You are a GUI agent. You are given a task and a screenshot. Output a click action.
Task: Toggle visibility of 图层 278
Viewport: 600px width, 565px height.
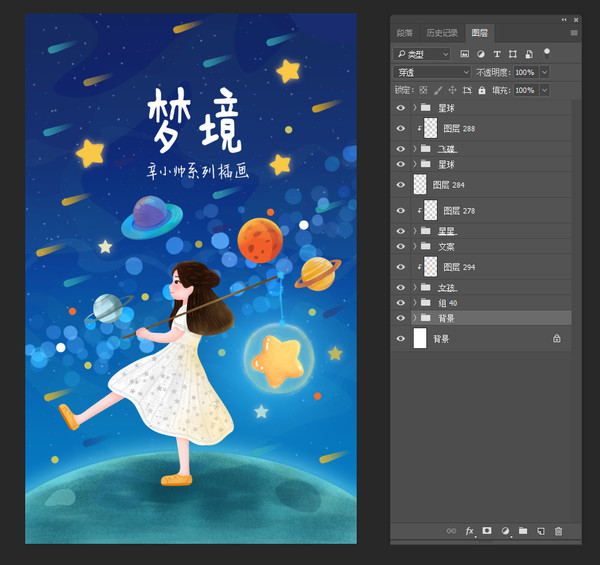(401, 210)
